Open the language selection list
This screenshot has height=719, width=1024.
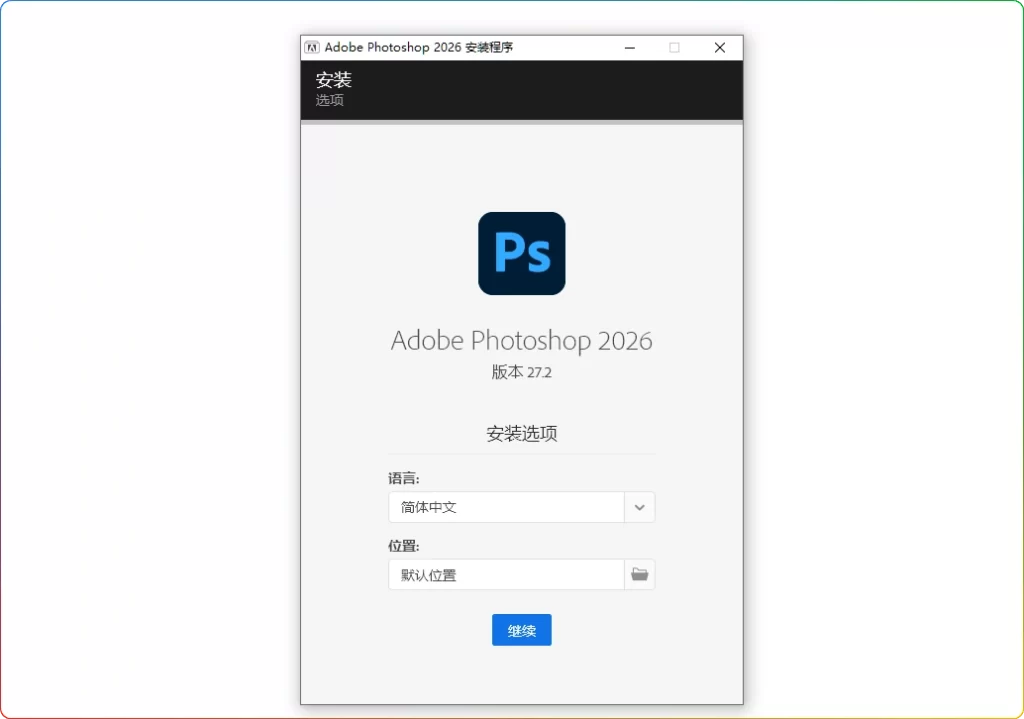[639, 507]
